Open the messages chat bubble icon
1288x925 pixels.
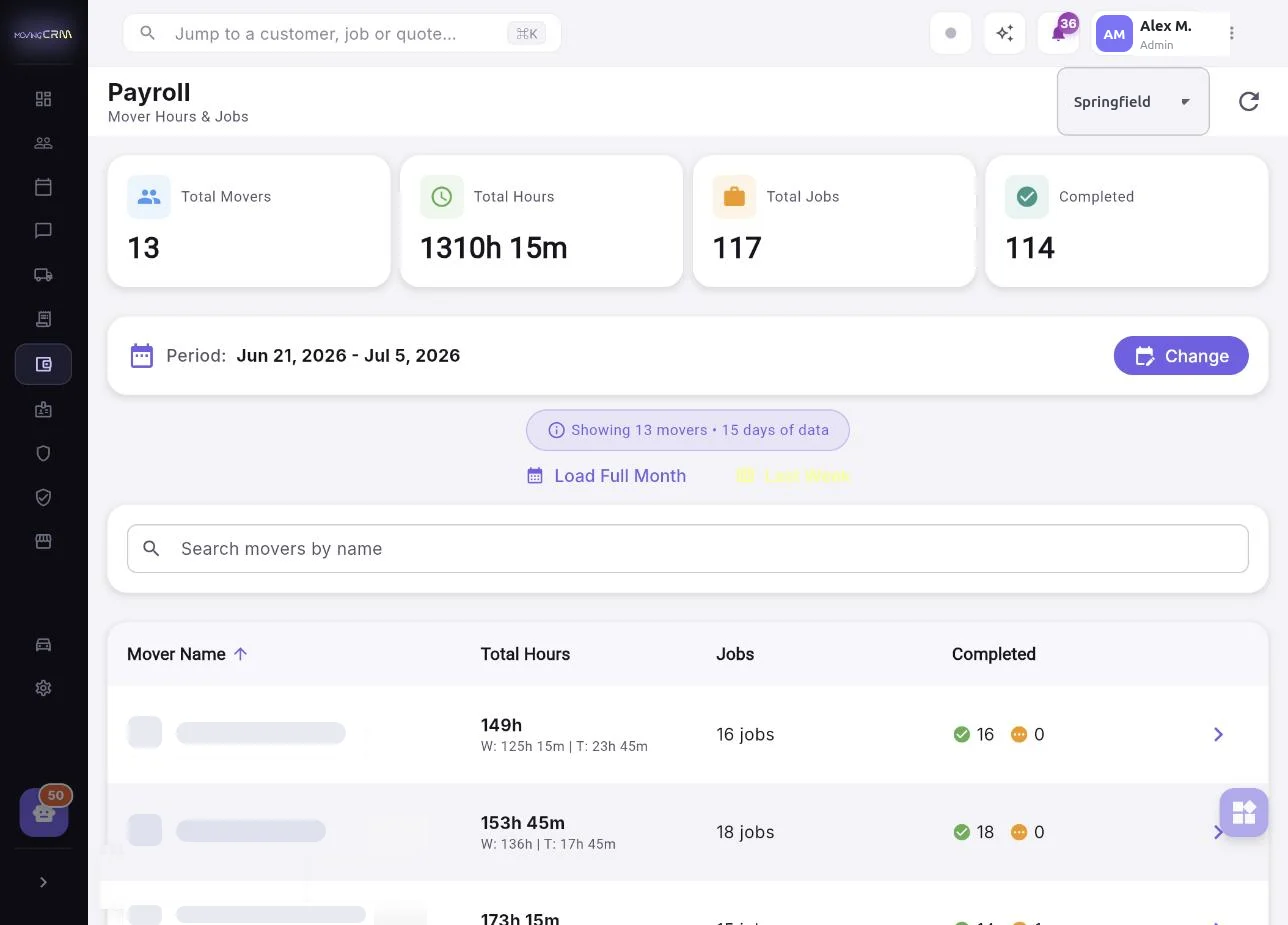click(43, 231)
